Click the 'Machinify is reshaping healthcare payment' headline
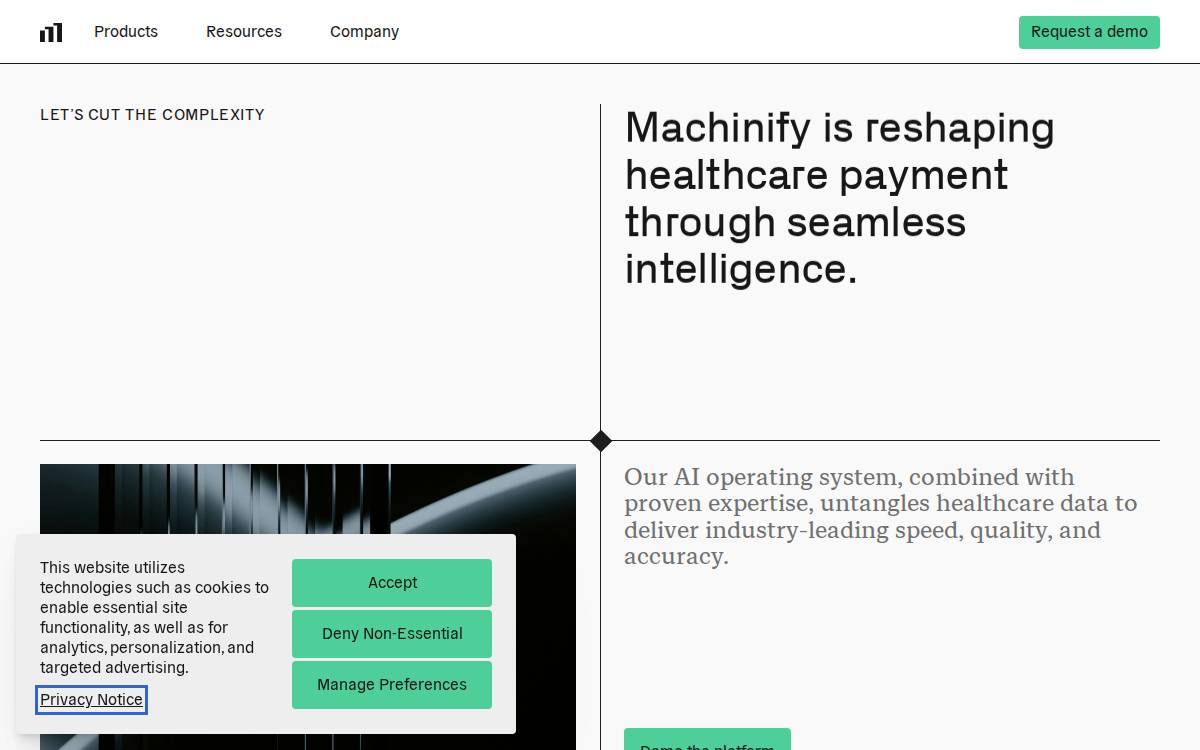The height and width of the screenshot is (750, 1200). [x=840, y=198]
